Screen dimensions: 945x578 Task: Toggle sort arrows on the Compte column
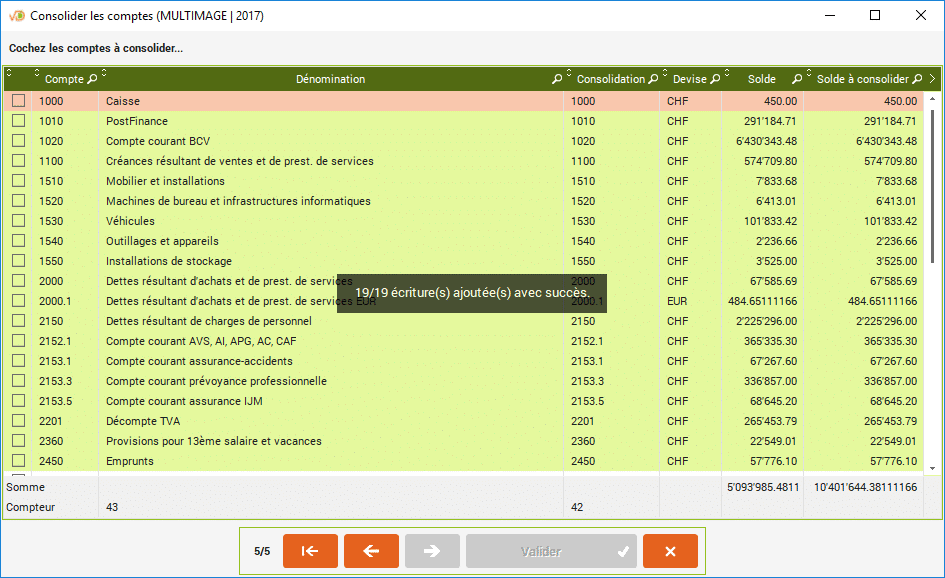coord(37,75)
